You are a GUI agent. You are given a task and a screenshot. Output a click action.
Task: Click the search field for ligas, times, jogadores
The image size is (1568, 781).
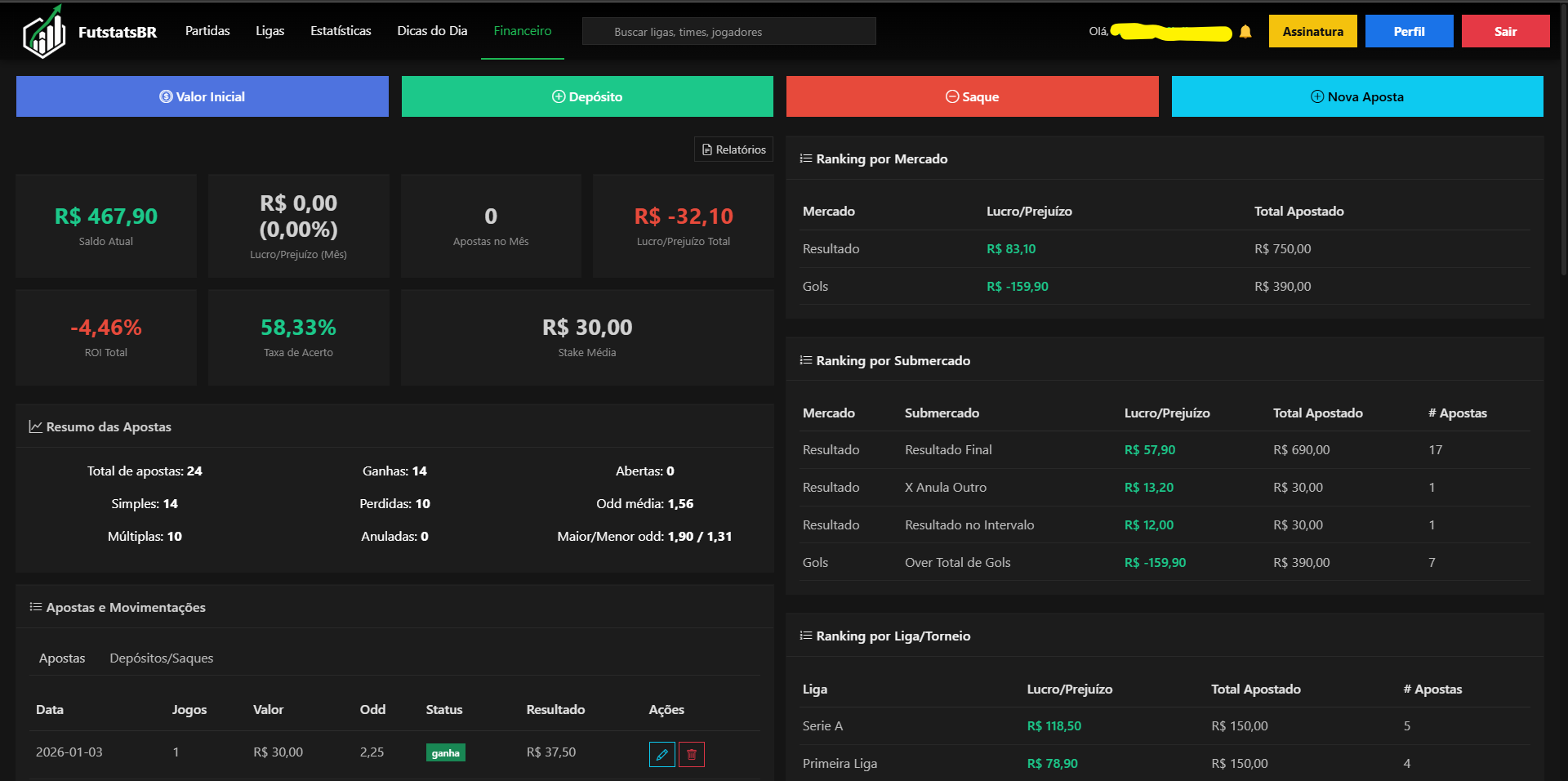click(x=729, y=32)
